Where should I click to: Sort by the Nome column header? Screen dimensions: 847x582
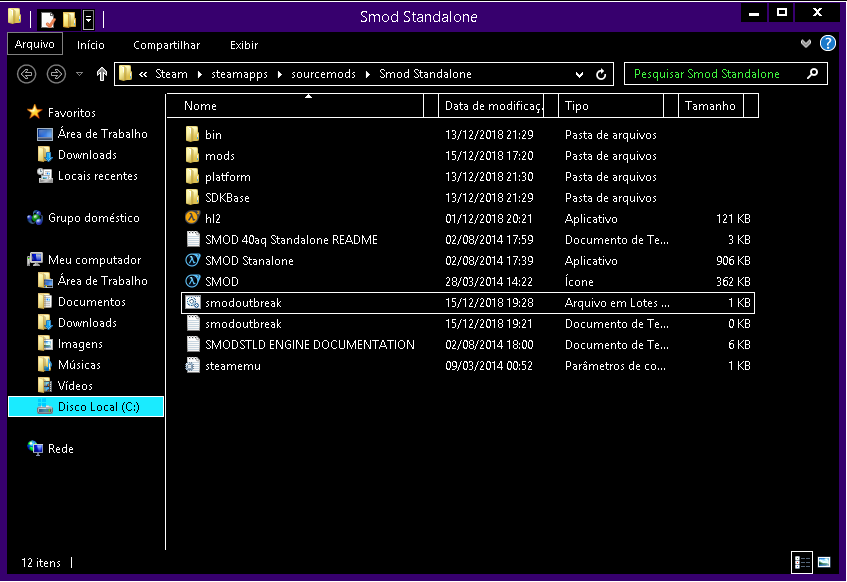pyautogui.click(x=295, y=105)
